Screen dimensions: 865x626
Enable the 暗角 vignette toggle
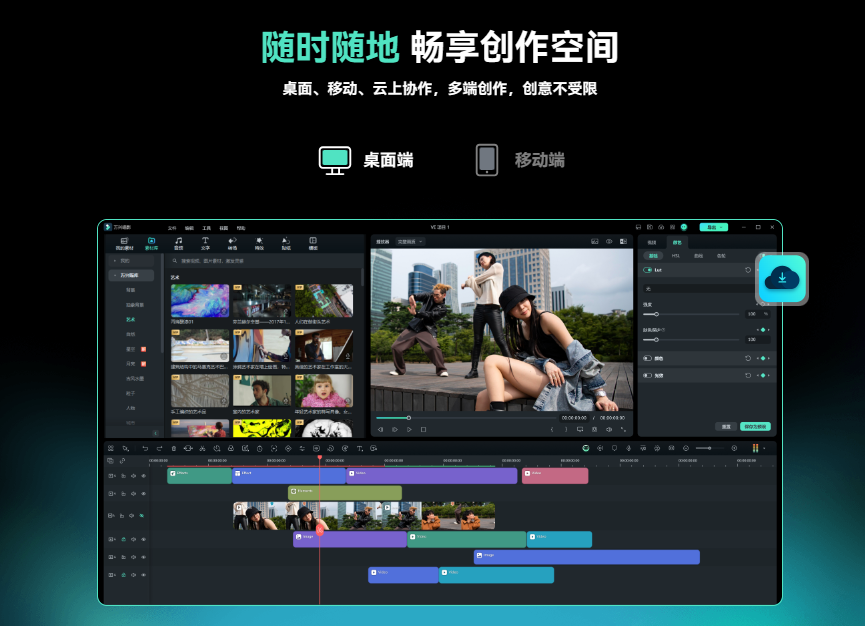[x=648, y=374]
